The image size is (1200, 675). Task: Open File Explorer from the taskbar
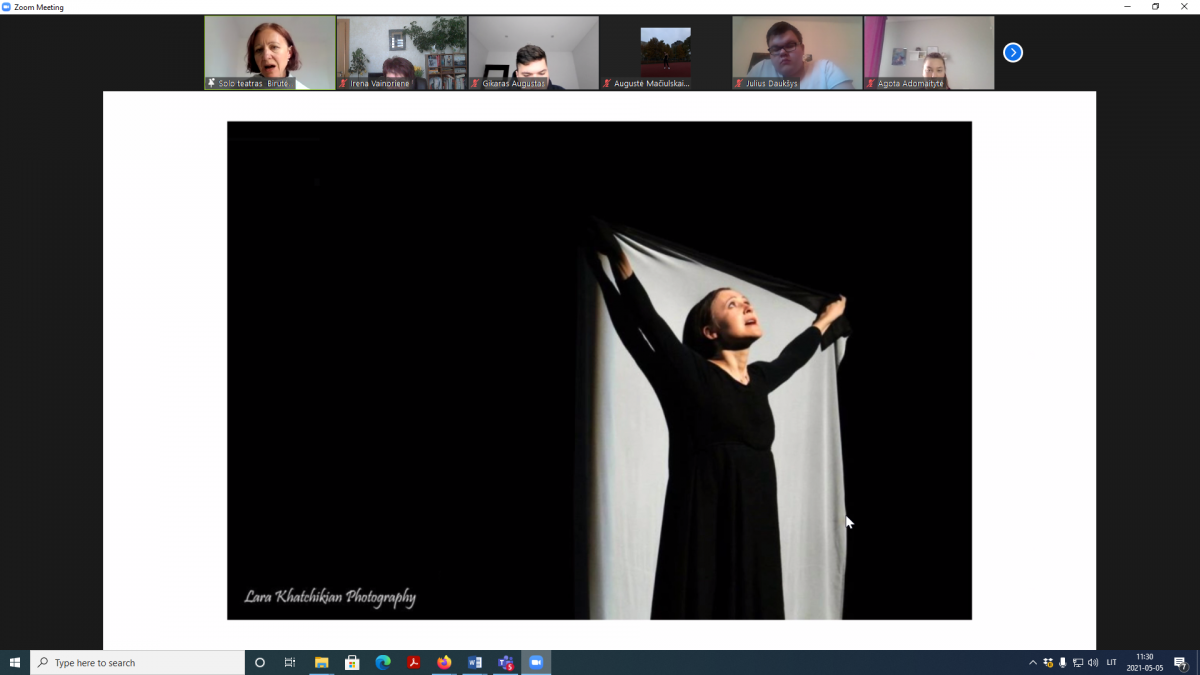pos(321,662)
